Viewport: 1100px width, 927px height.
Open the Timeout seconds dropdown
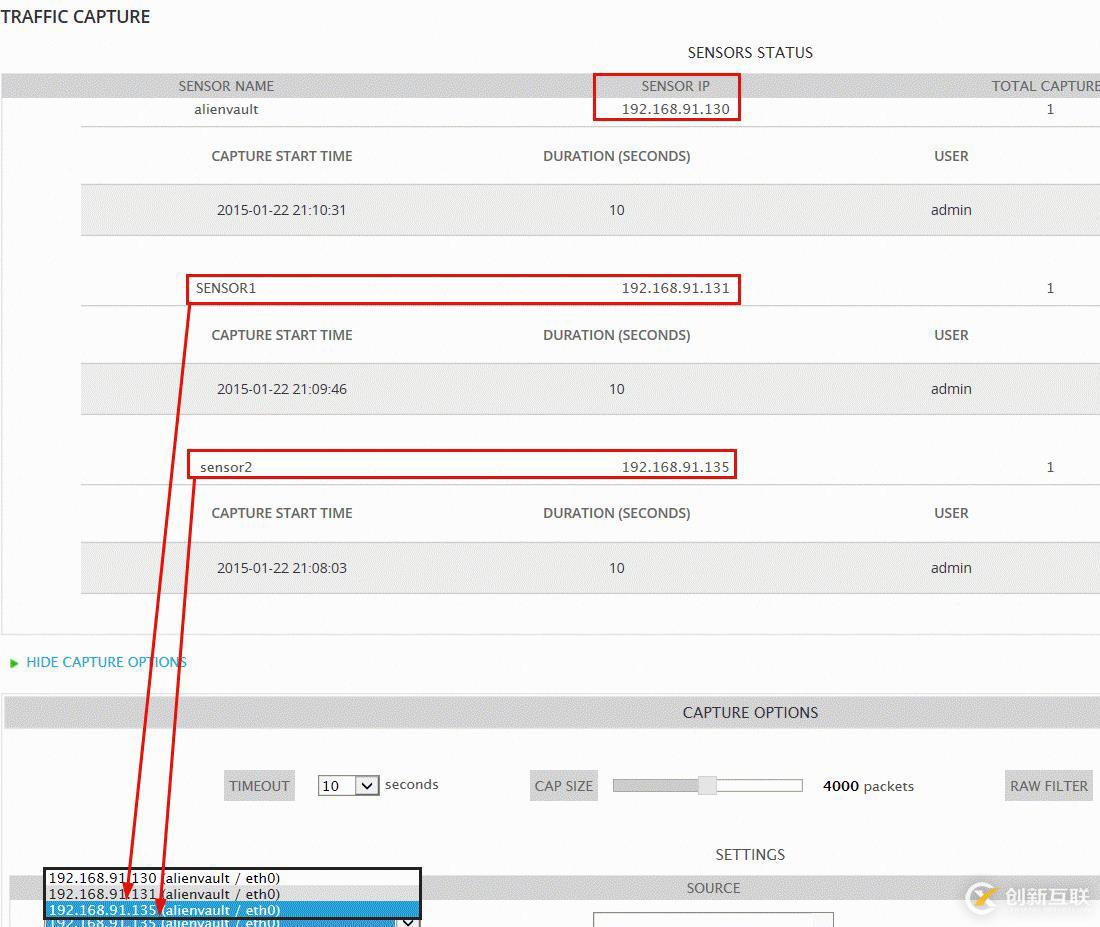click(x=347, y=786)
